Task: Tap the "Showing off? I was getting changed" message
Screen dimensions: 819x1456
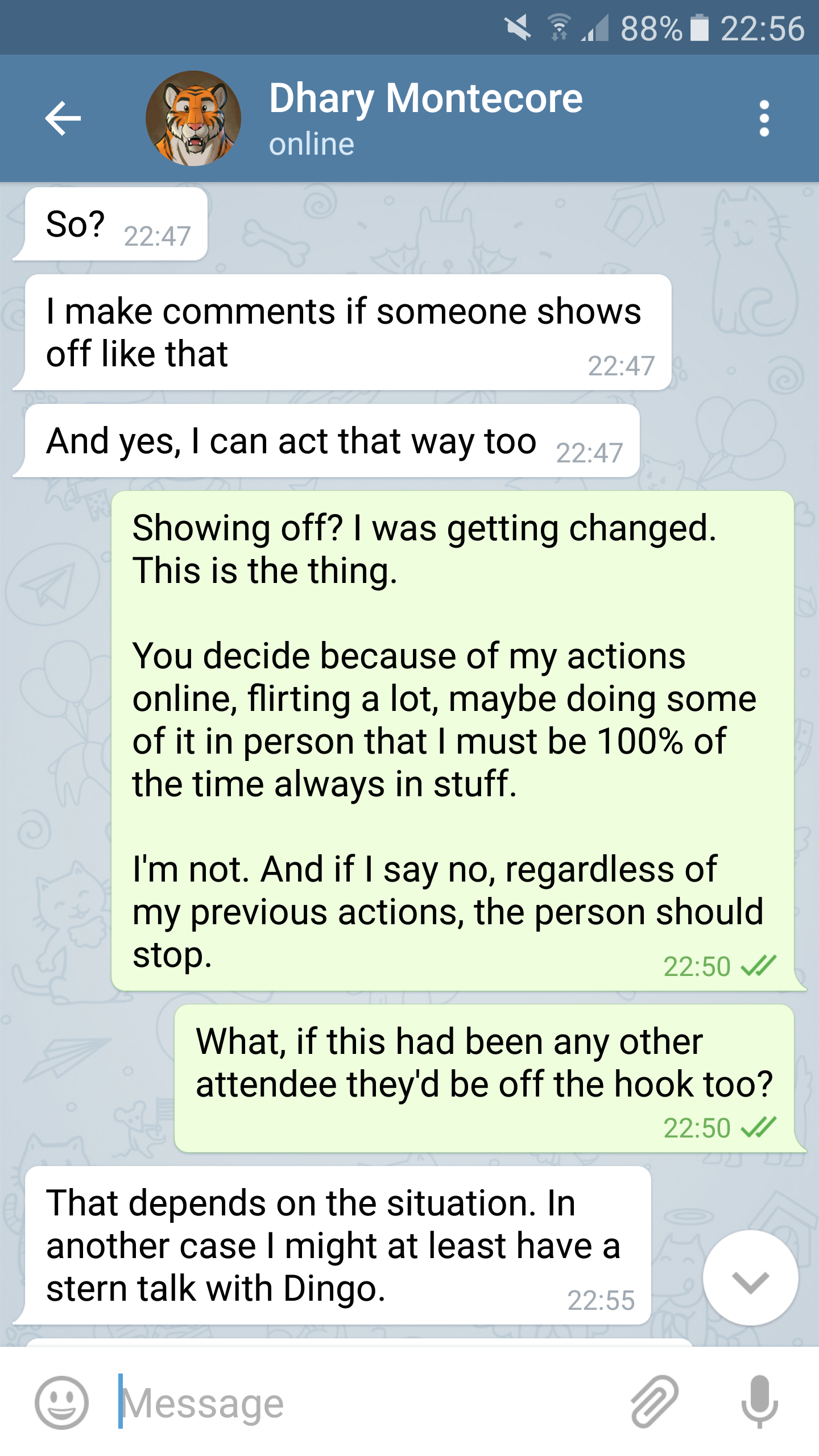Action: [x=452, y=739]
